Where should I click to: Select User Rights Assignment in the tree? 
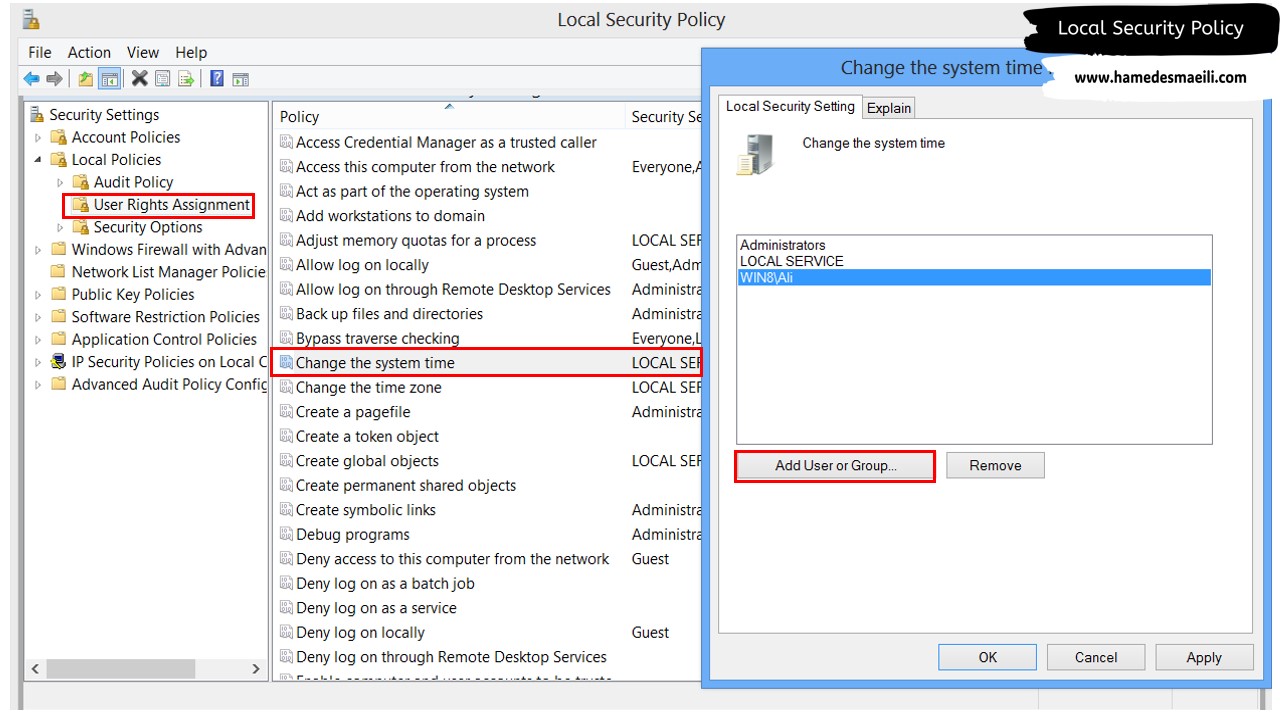172,205
